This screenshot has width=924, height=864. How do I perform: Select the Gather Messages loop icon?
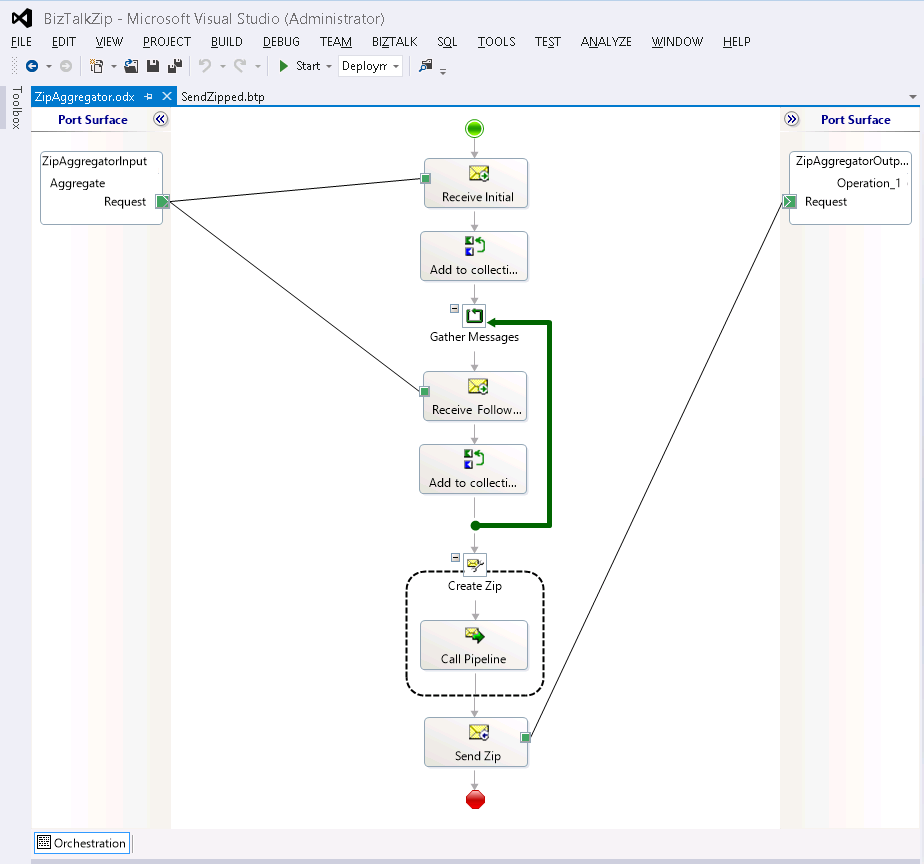point(474,316)
